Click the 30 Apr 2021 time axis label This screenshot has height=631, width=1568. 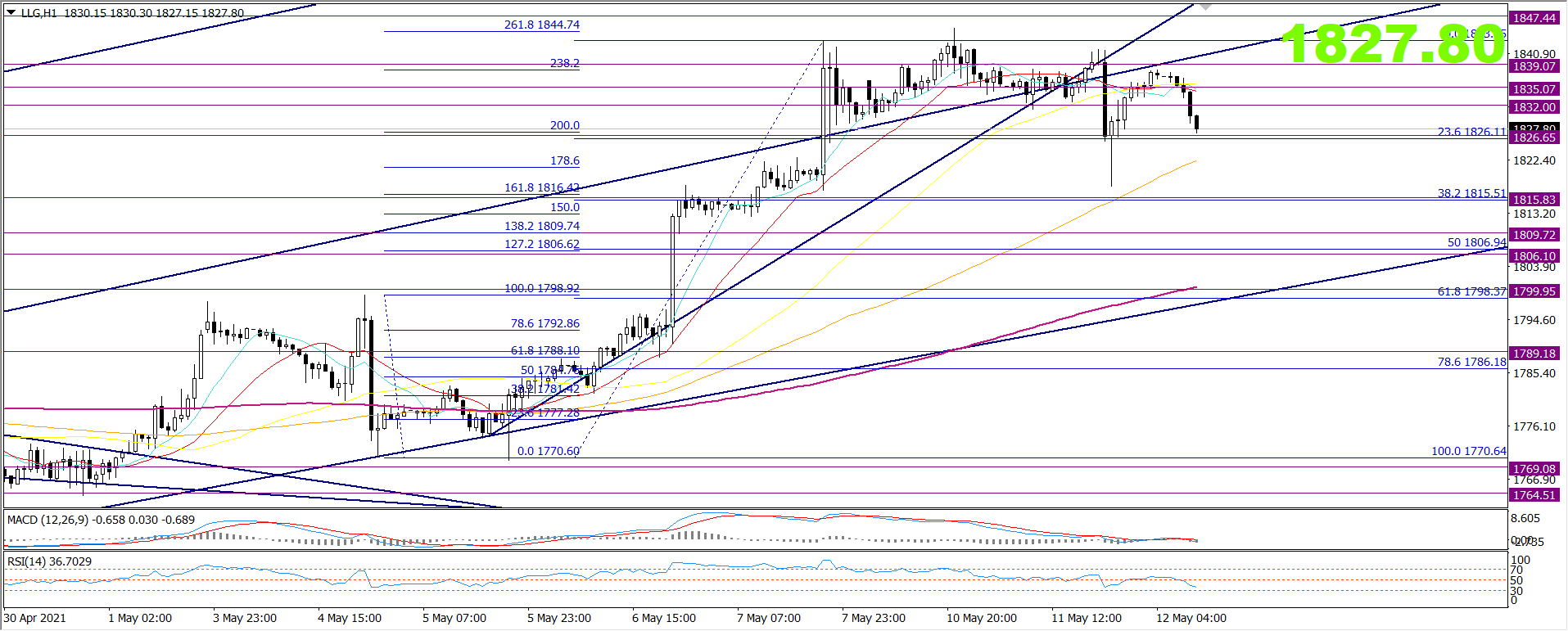pos(35,618)
